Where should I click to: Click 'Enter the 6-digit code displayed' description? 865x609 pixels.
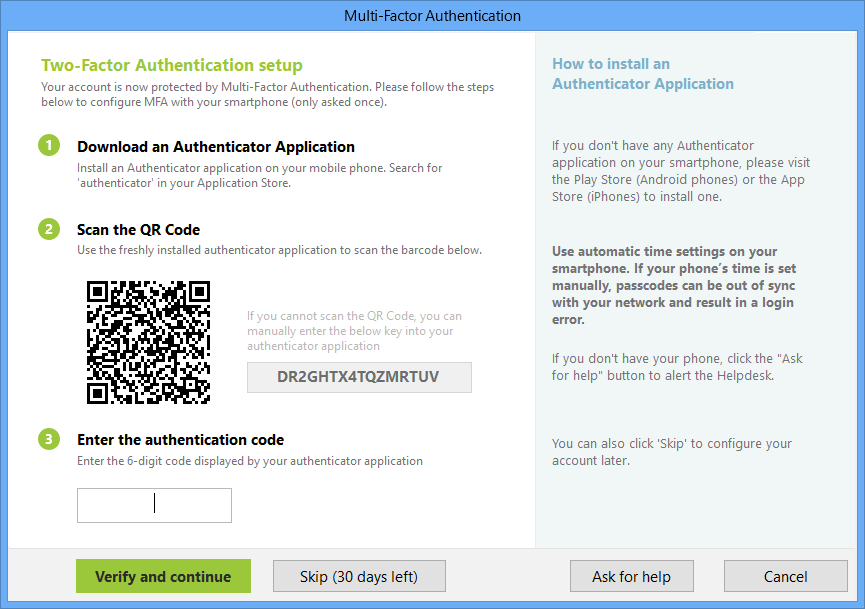coord(250,461)
